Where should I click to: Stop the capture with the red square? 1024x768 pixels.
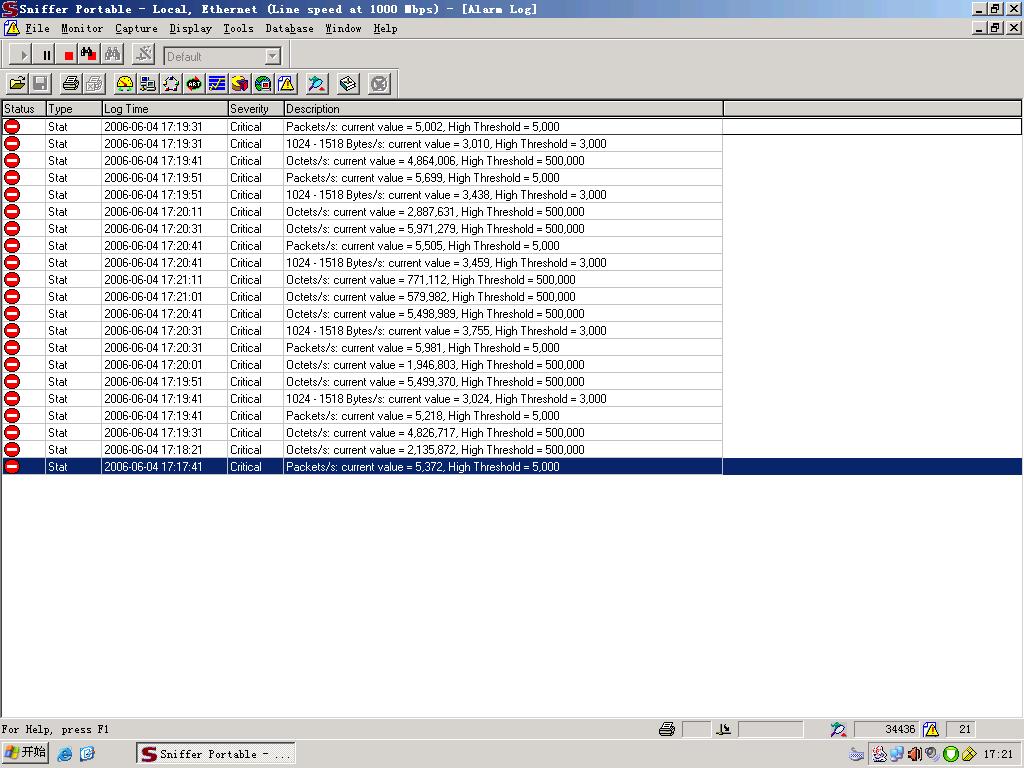pyautogui.click(x=68, y=55)
